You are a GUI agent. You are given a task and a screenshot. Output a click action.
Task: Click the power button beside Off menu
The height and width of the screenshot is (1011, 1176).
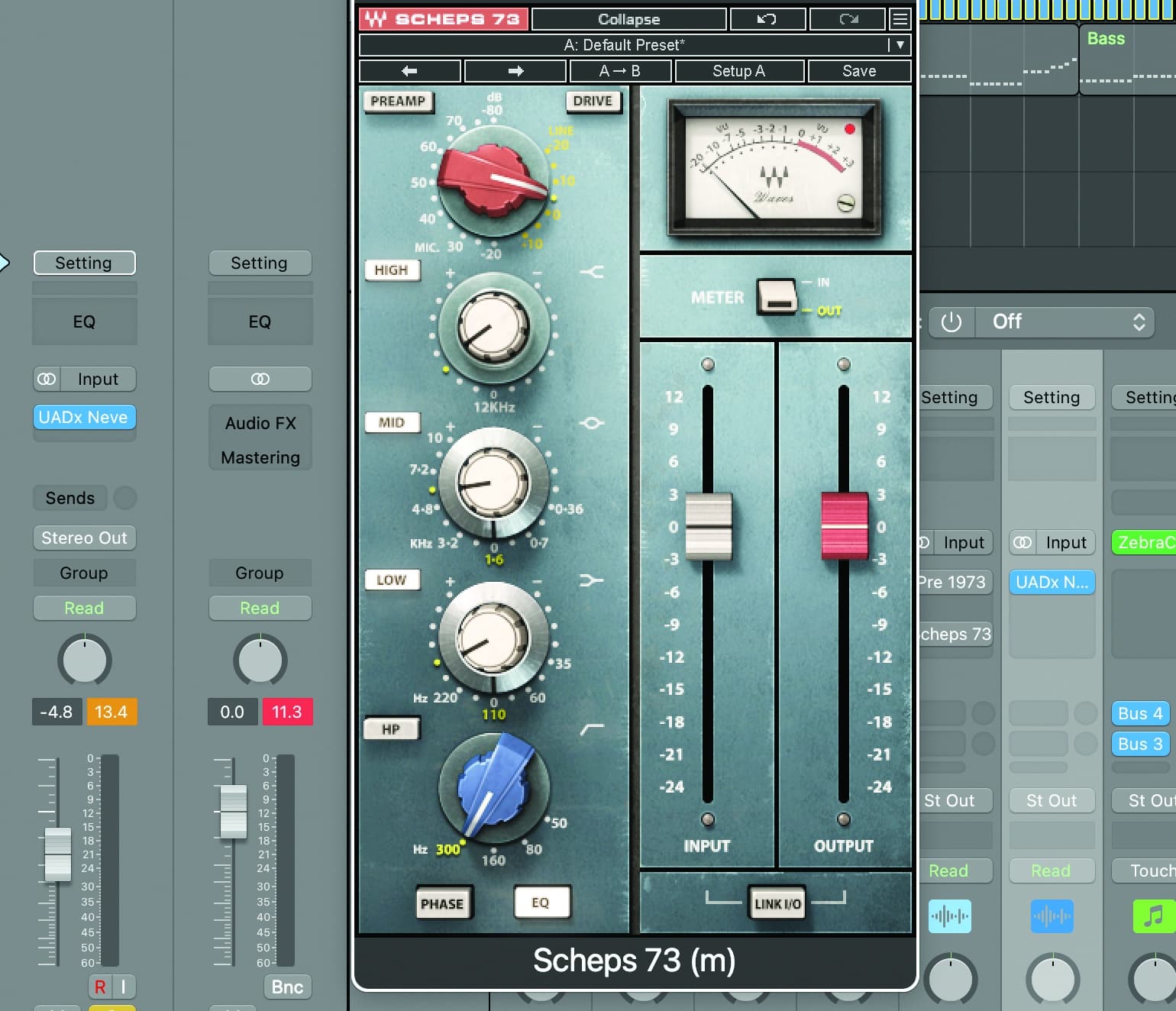click(x=951, y=322)
